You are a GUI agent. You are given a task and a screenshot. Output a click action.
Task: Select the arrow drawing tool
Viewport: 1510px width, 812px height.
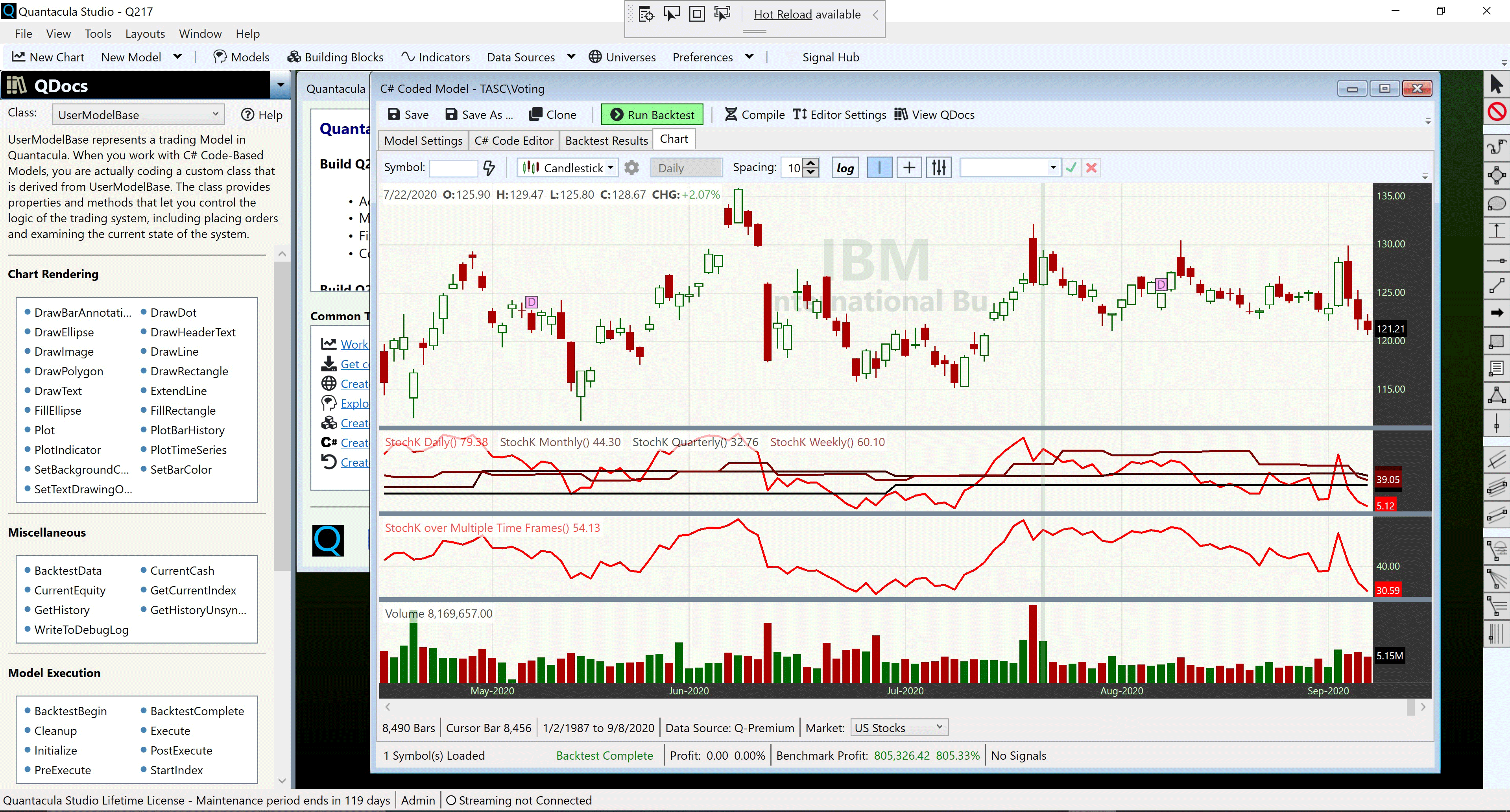pos(1496,313)
